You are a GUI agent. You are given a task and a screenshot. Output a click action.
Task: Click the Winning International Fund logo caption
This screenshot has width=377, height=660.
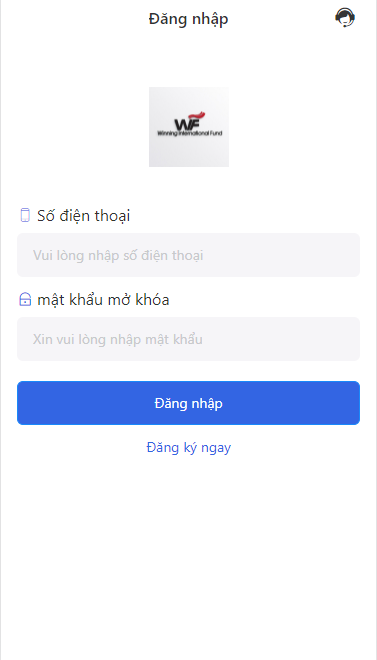coord(189,133)
